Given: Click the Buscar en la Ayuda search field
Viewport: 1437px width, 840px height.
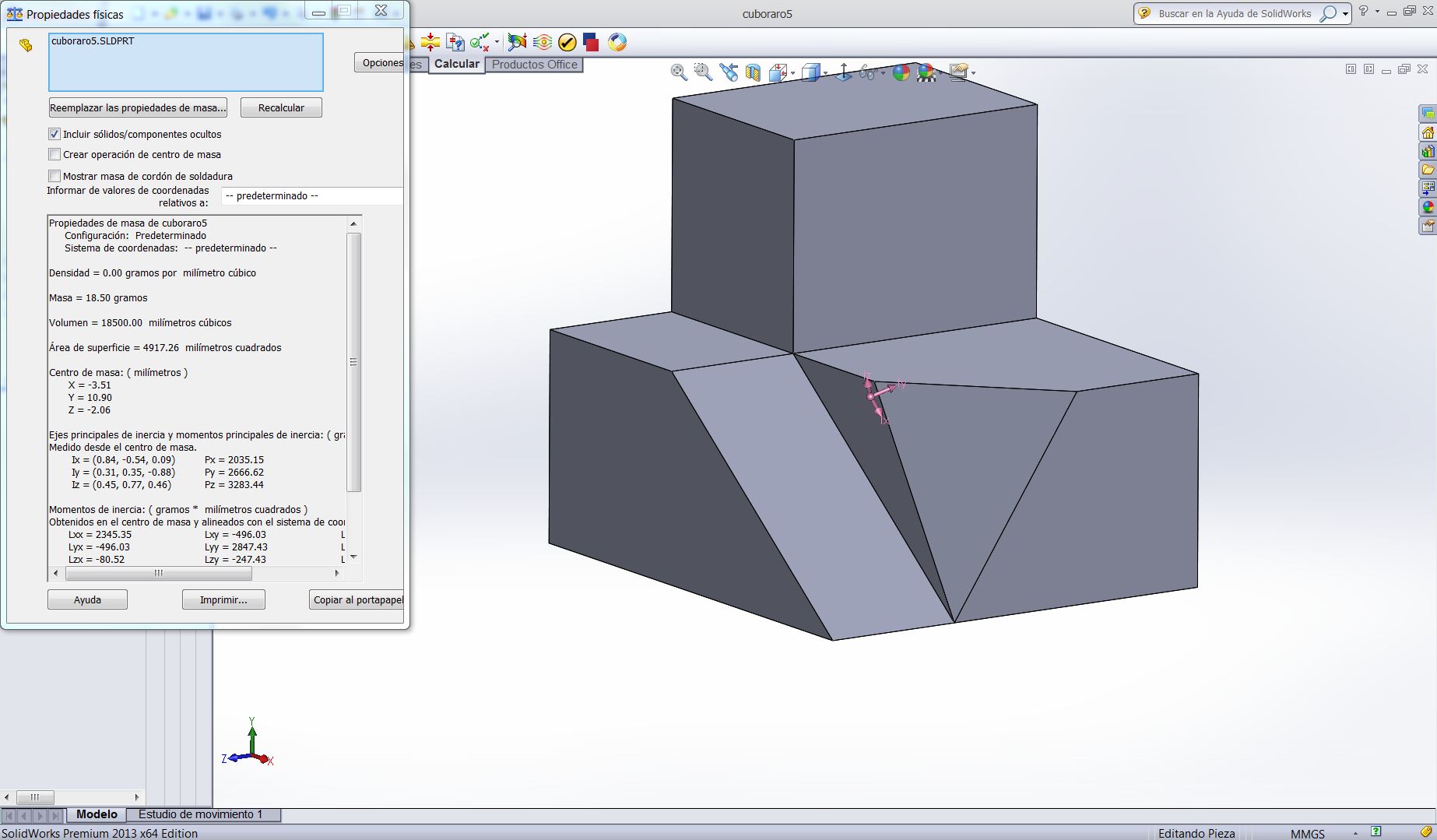Looking at the screenshot, I should (1234, 13).
